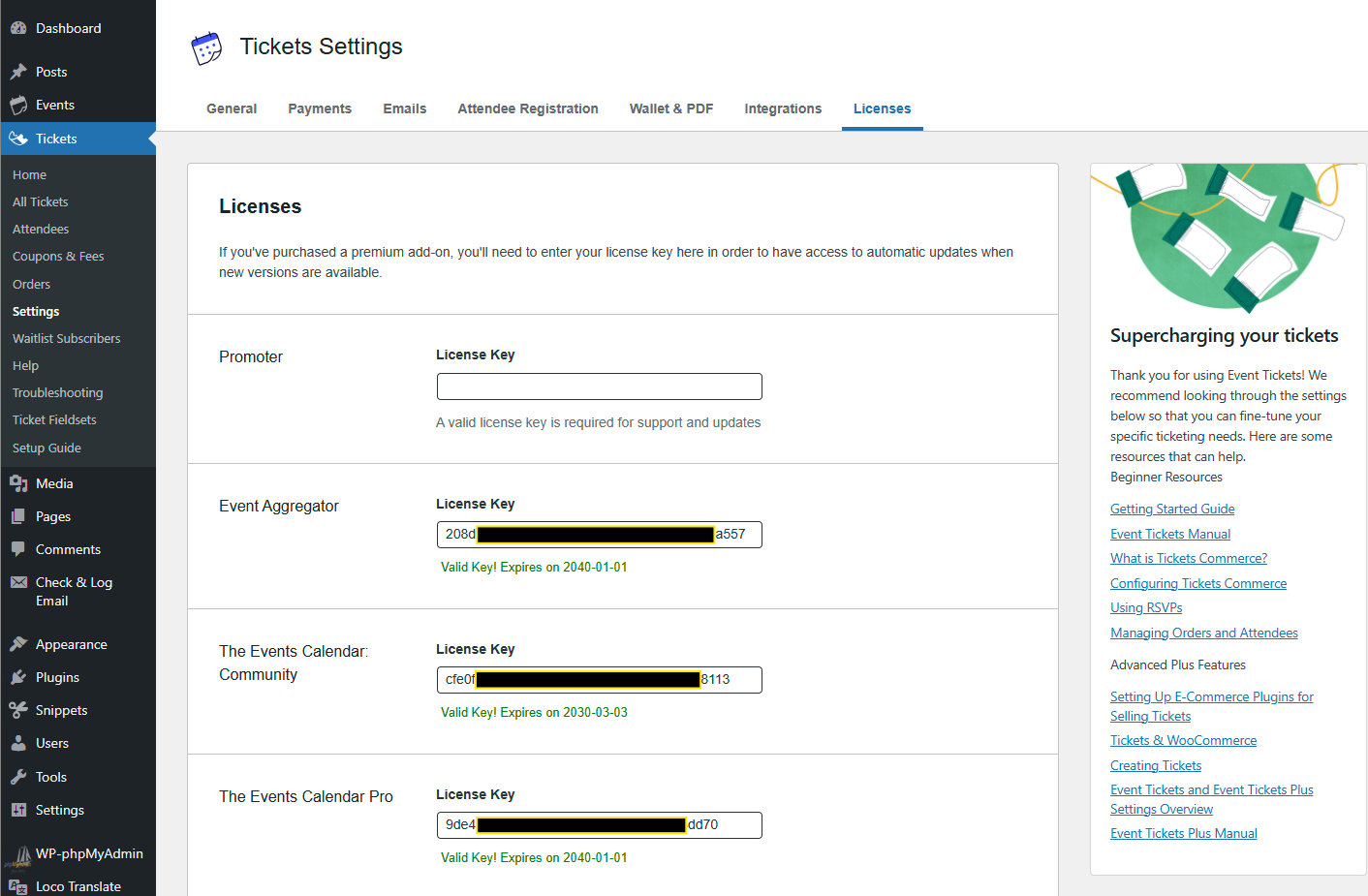Click the WP-phpMyAdmin icon in the sidebar

pos(20,853)
